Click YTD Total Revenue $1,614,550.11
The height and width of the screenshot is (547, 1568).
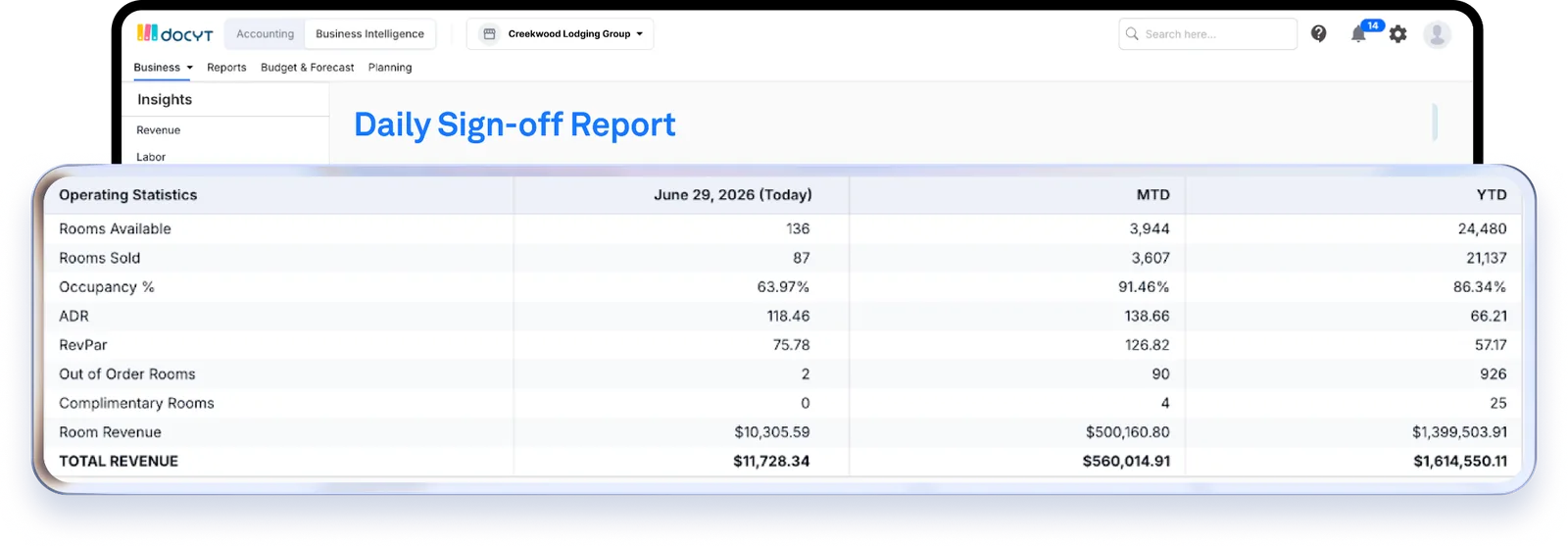(x=1460, y=461)
